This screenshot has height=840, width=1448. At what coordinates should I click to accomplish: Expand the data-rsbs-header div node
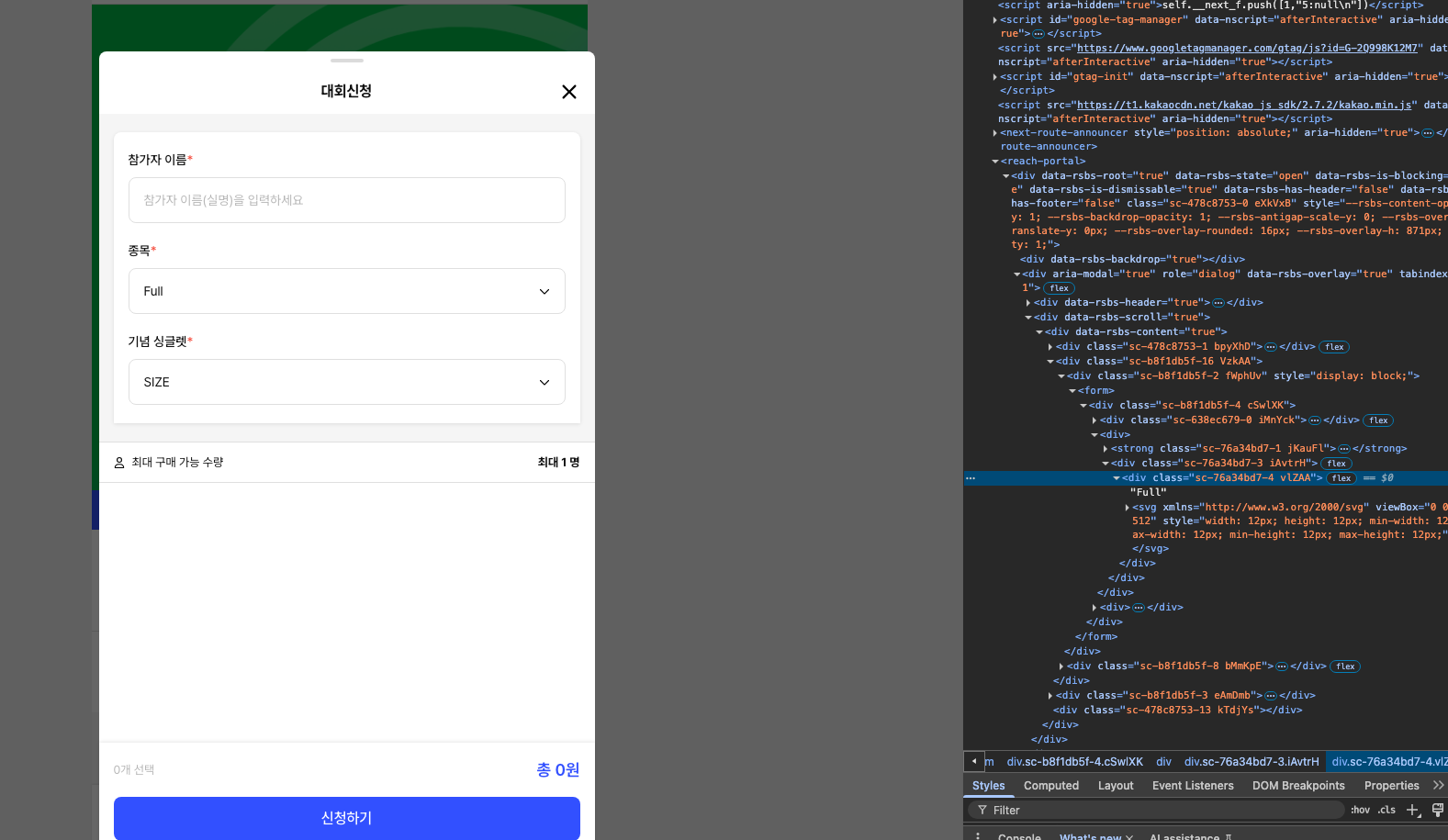click(1028, 303)
